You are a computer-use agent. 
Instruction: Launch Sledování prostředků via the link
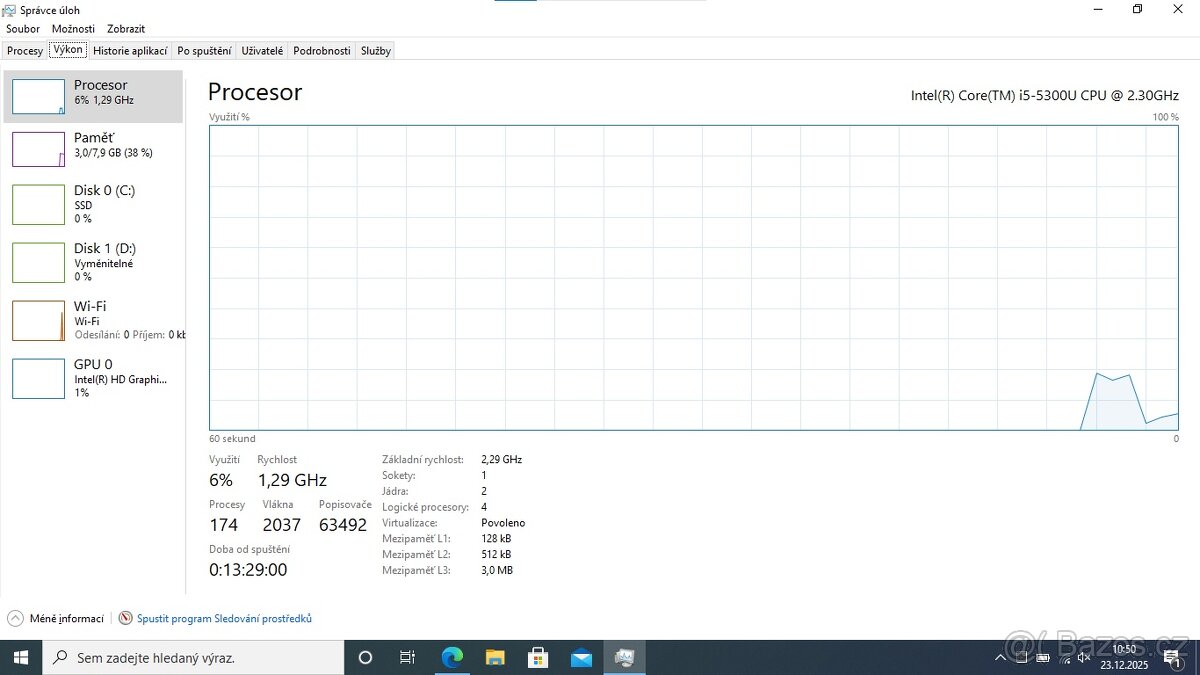click(223, 618)
